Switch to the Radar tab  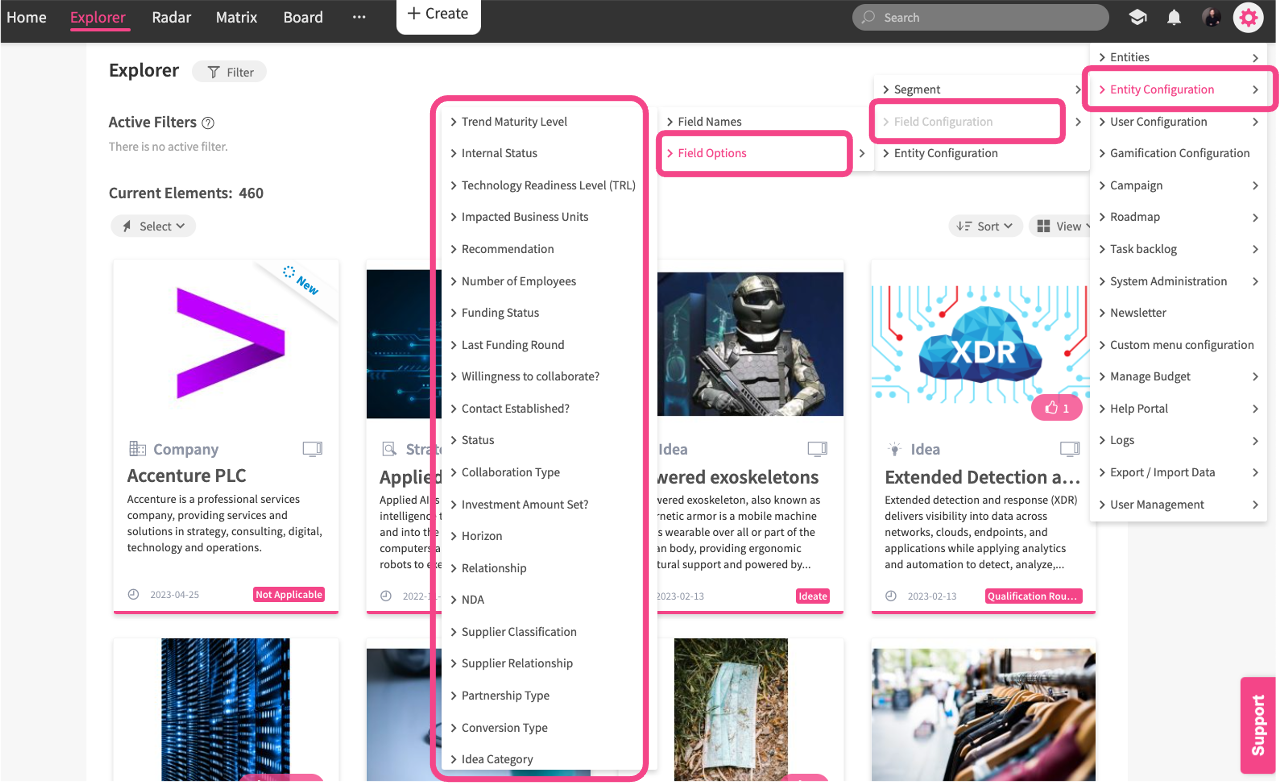point(171,17)
